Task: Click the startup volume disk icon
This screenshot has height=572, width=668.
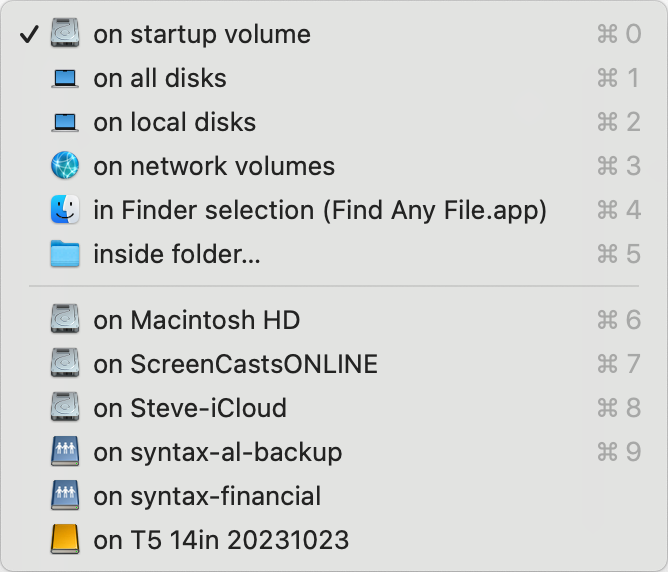Action: tap(65, 34)
